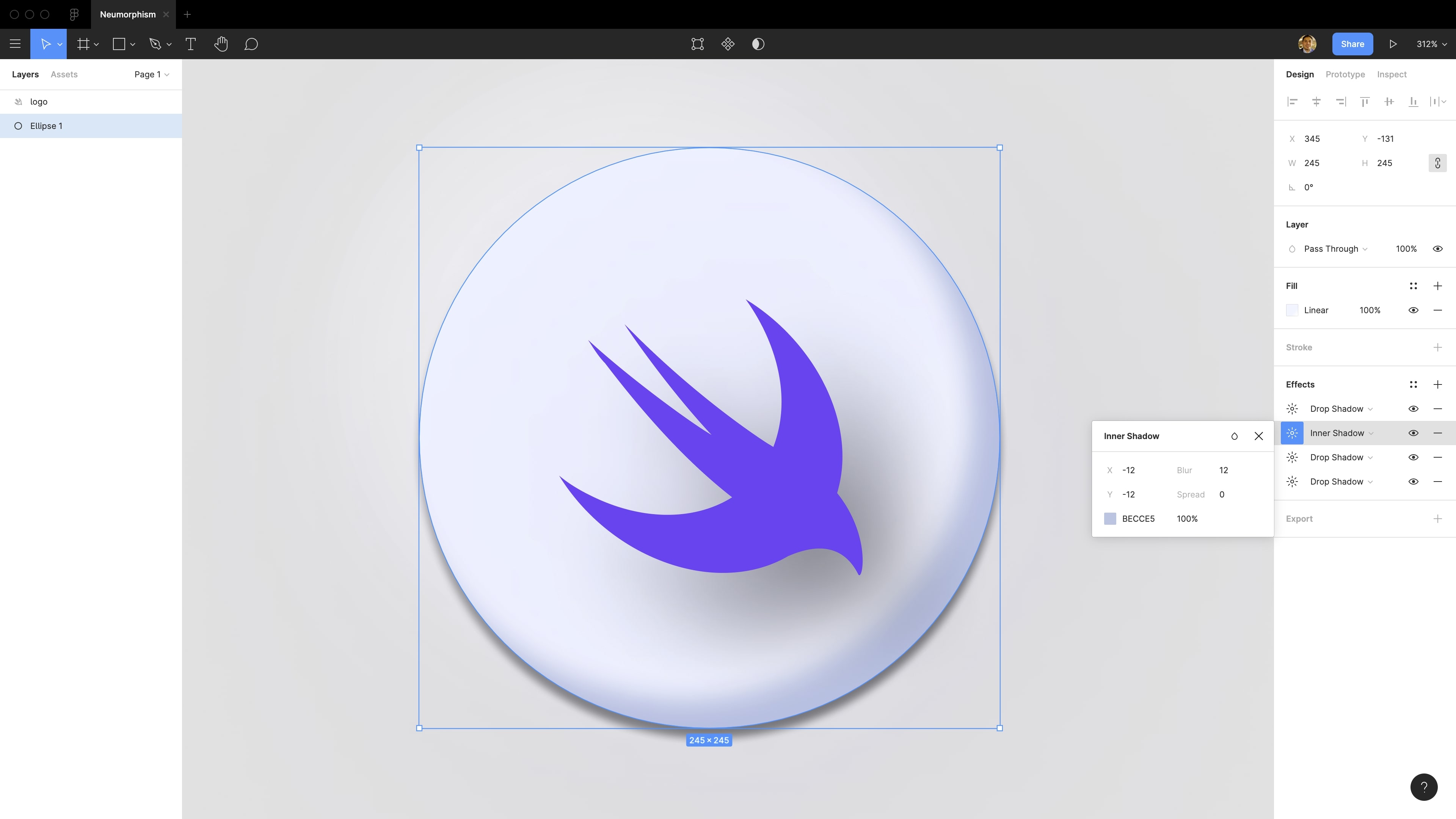Select the Comment tool
The height and width of the screenshot is (819, 1456).
[x=251, y=44]
